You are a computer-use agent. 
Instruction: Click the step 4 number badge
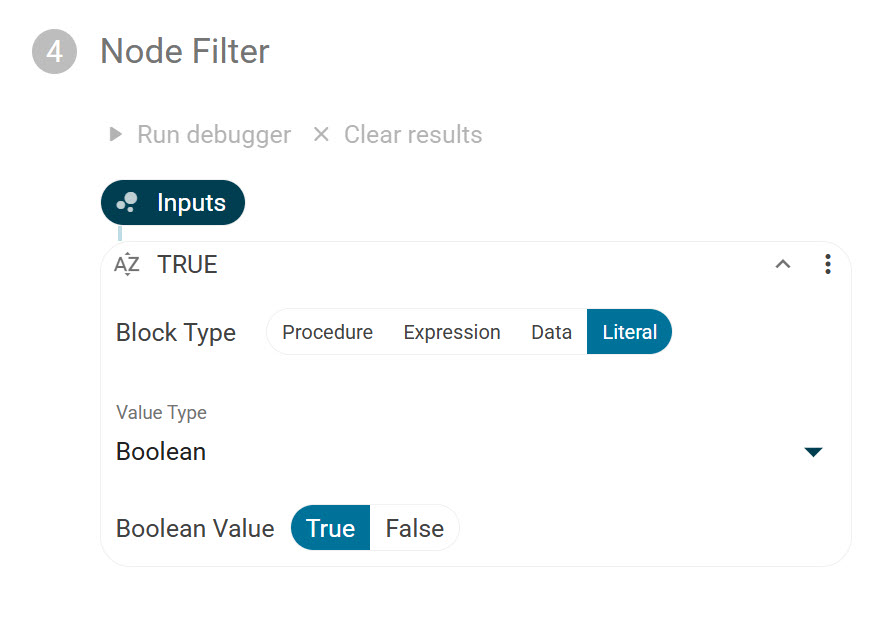[54, 51]
